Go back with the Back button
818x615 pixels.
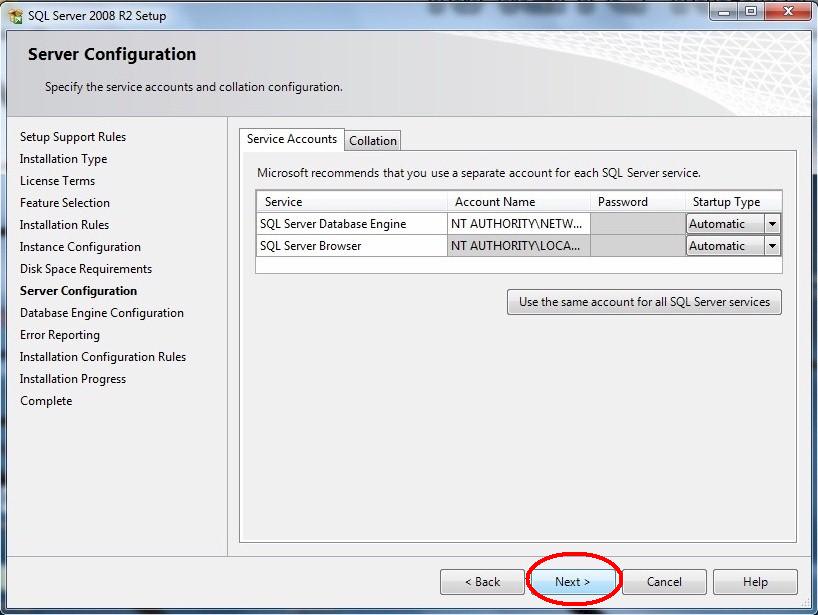point(482,582)
